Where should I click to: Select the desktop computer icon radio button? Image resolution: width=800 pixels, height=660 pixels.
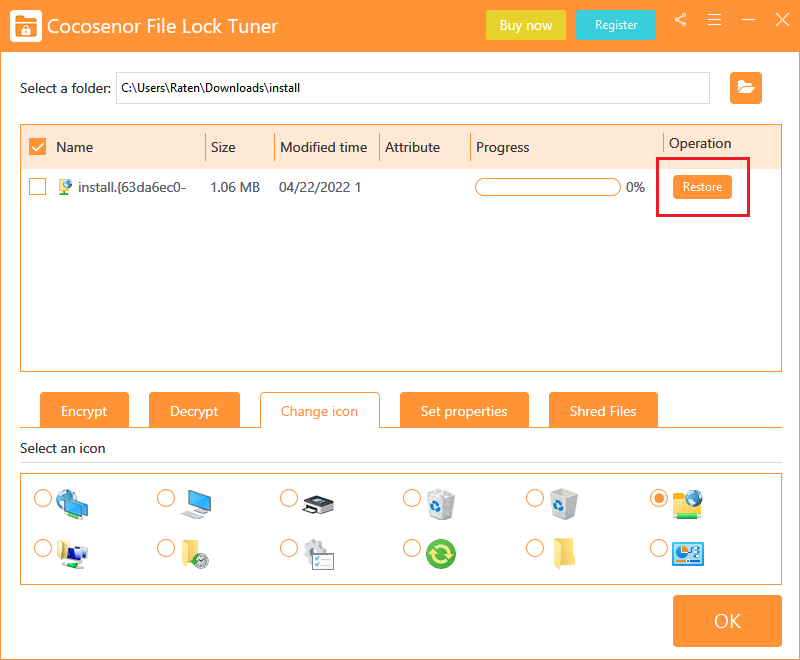pyautogui.click(x=166, y=498)
